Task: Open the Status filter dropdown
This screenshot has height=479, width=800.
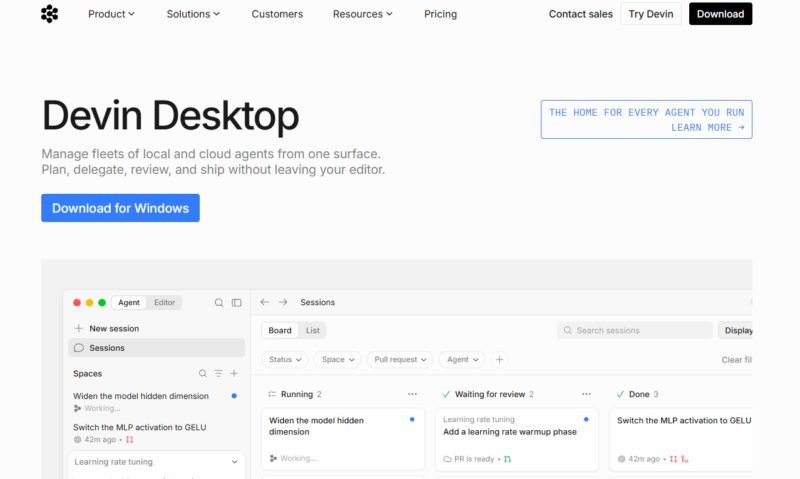Action: (x=285, y=360)
